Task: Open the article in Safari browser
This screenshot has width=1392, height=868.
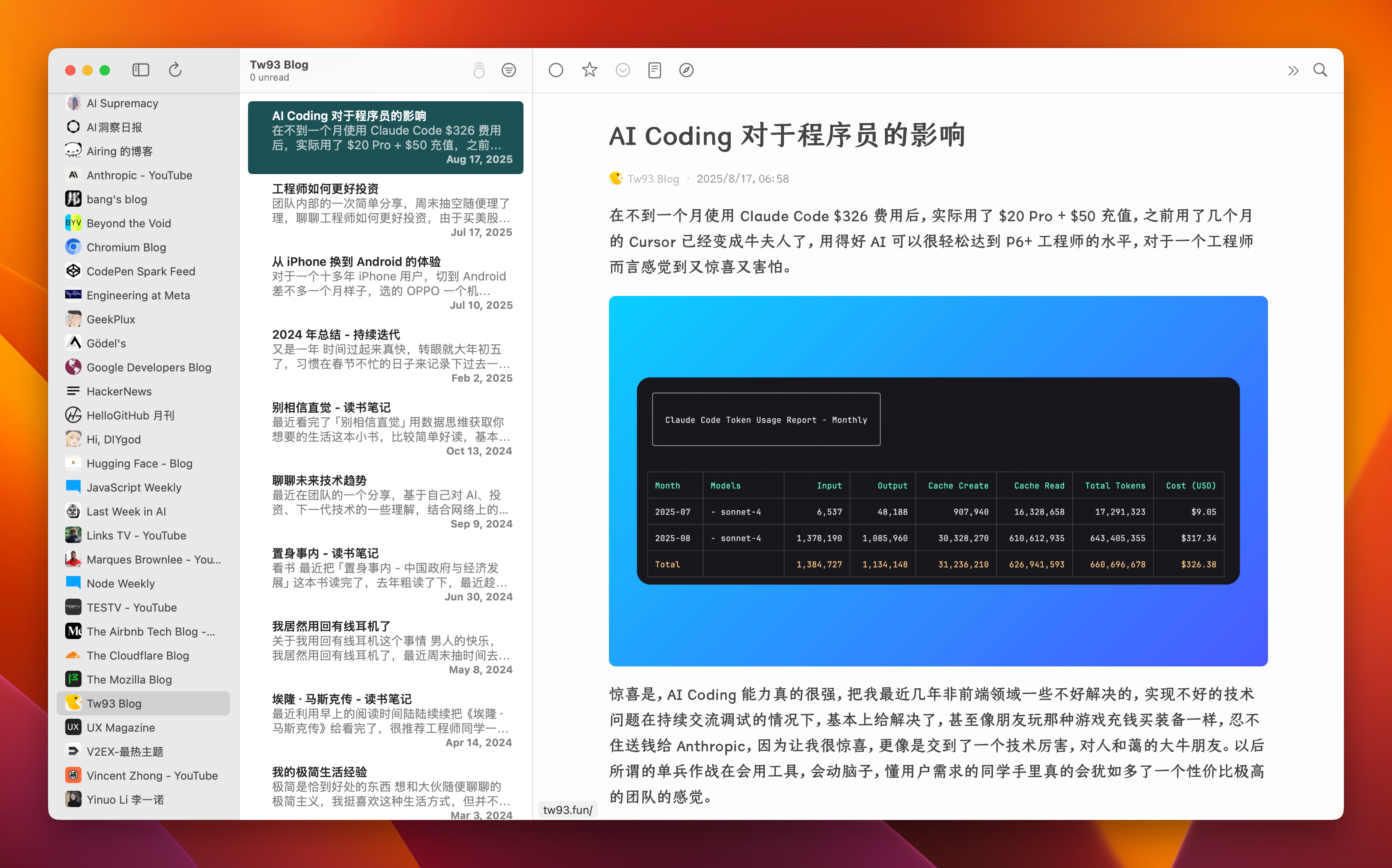Action: click(x=687, y=69)
